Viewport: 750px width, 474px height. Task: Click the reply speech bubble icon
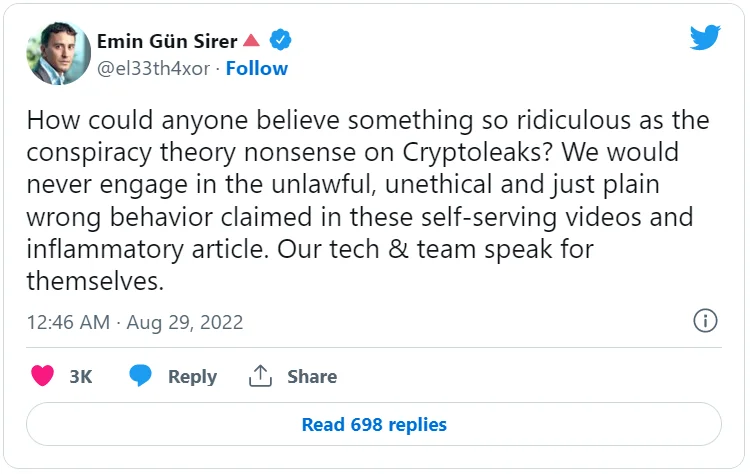[x=141, y=376]
